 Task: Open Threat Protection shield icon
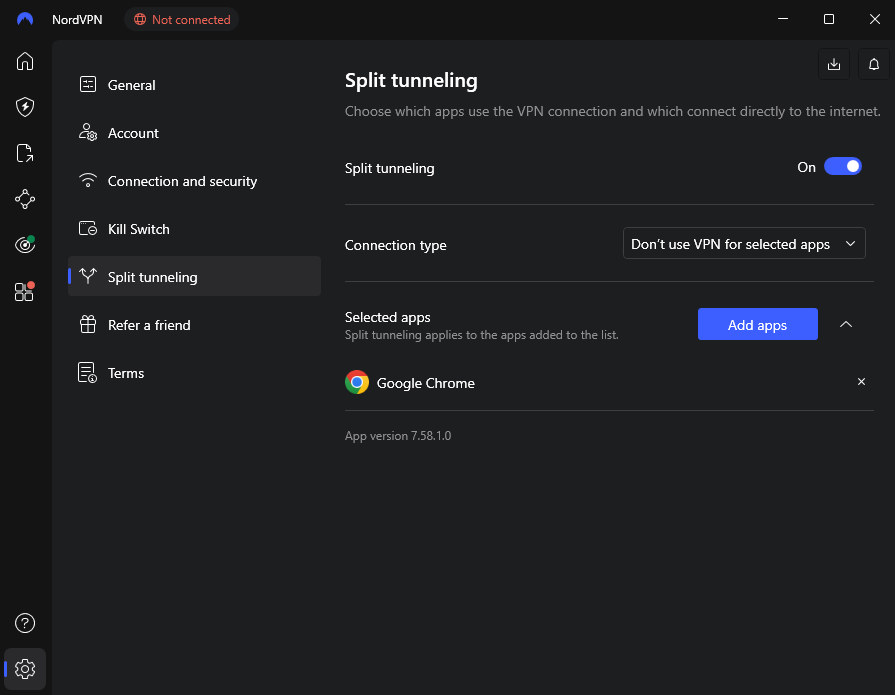coord(25,107)
